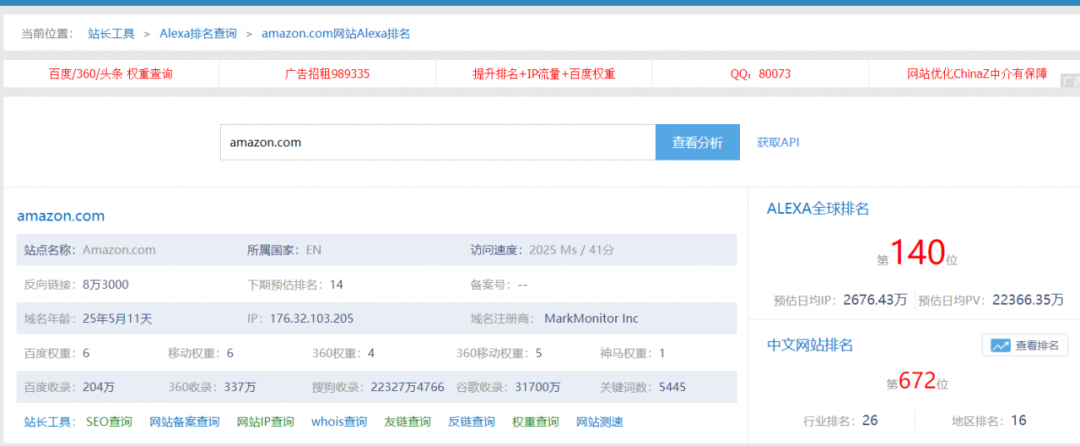
Task: Click the 百度收录 value 204万
Action: pyautogui.click(x=98, y=387)
